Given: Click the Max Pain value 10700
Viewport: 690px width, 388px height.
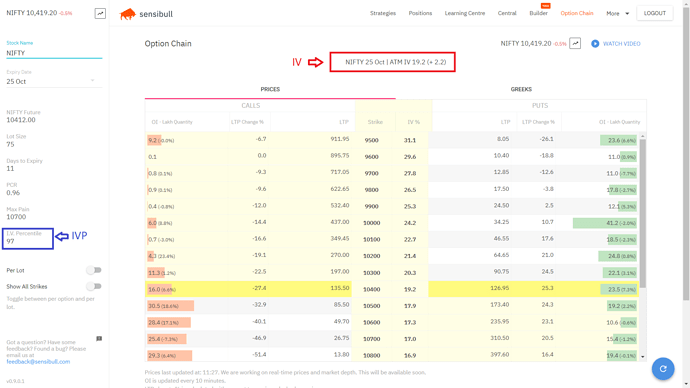Looking at the screenshot, I should [x=16, y=217].
